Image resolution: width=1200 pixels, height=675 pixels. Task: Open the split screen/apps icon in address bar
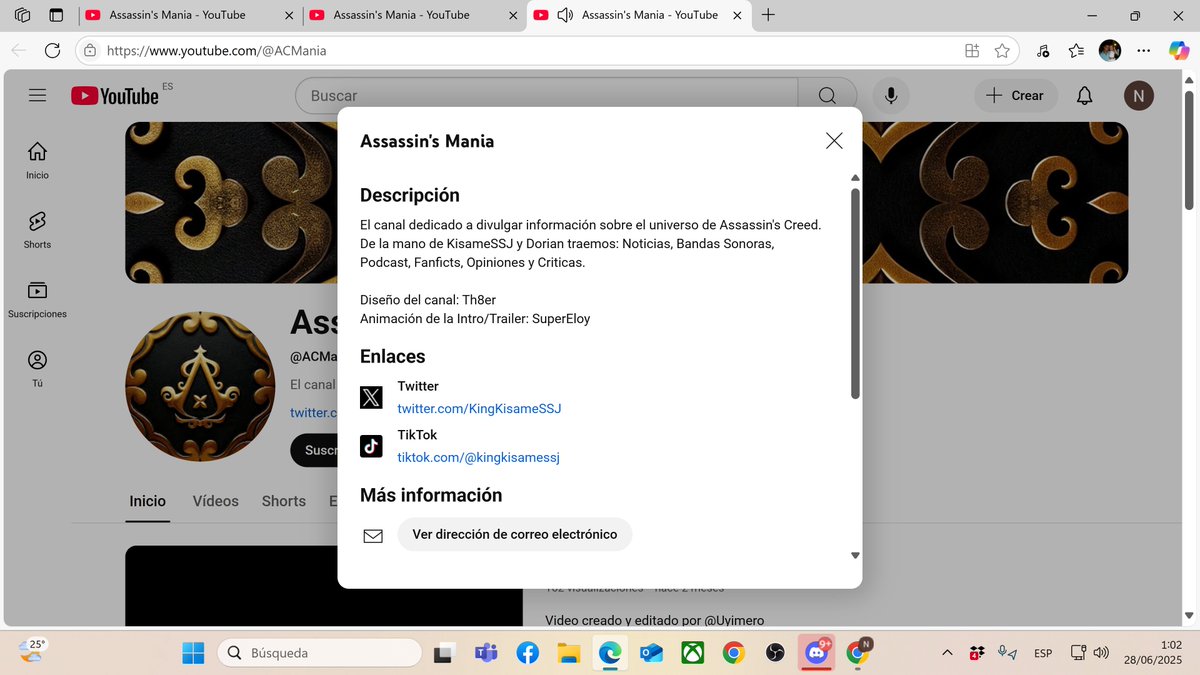971,51
